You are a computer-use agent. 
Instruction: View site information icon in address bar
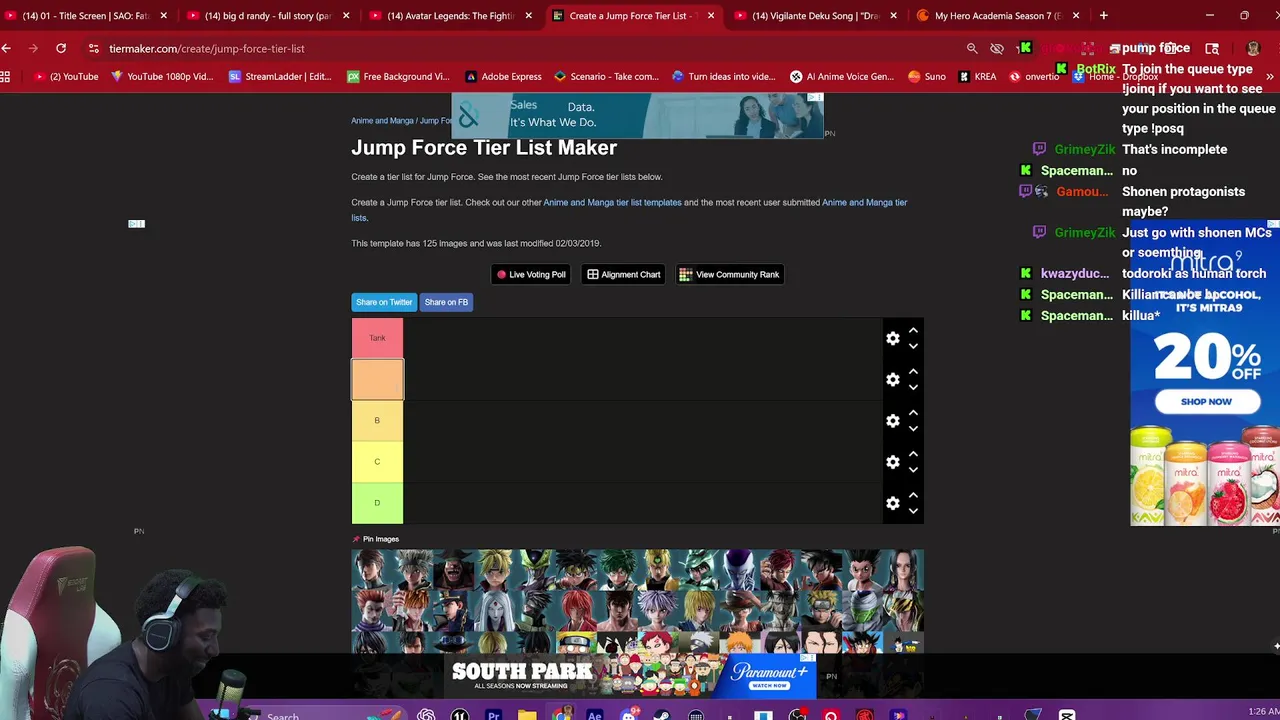(93, 48)
